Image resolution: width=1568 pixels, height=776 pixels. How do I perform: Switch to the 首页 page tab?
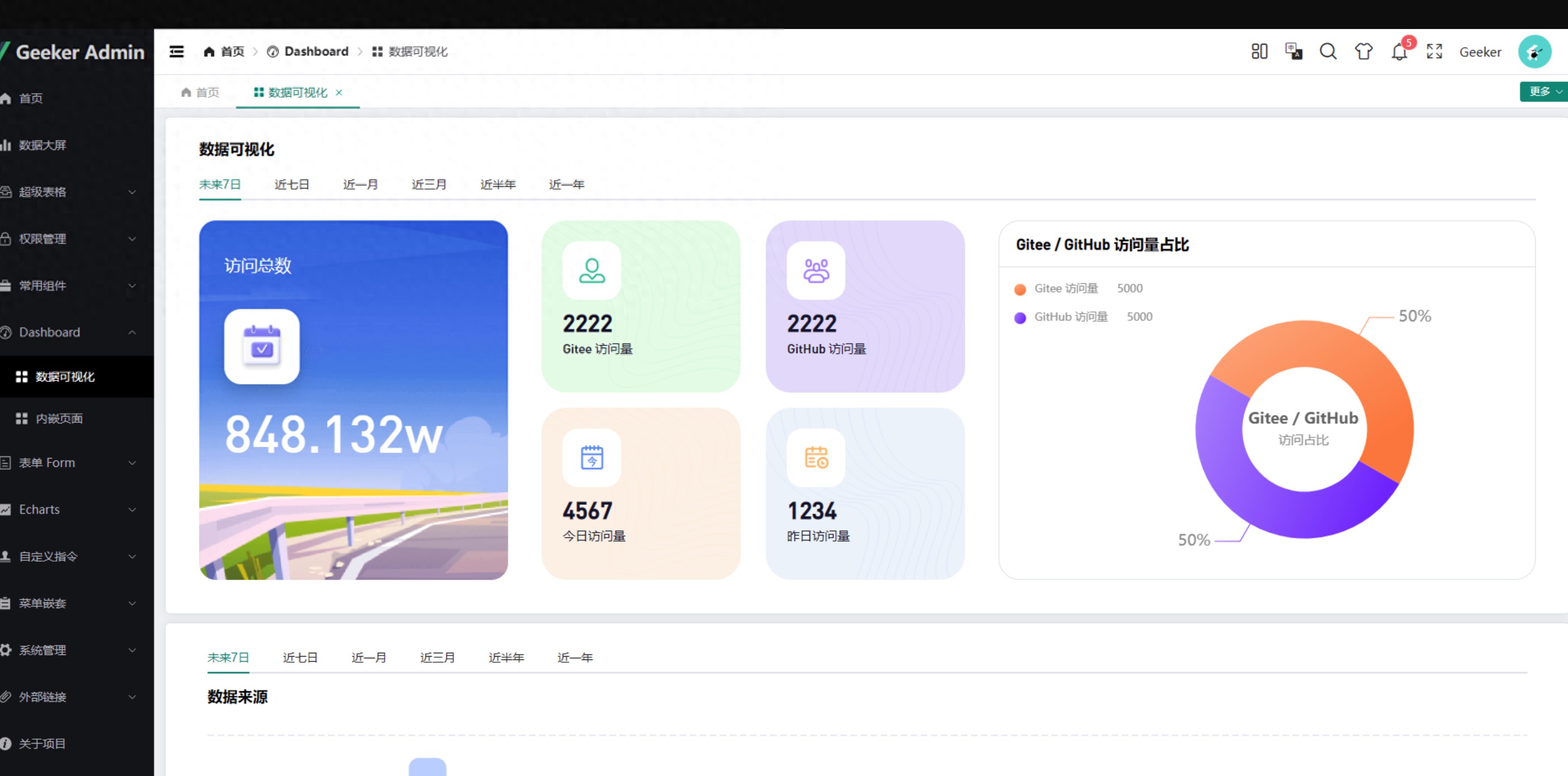[200, 93]
